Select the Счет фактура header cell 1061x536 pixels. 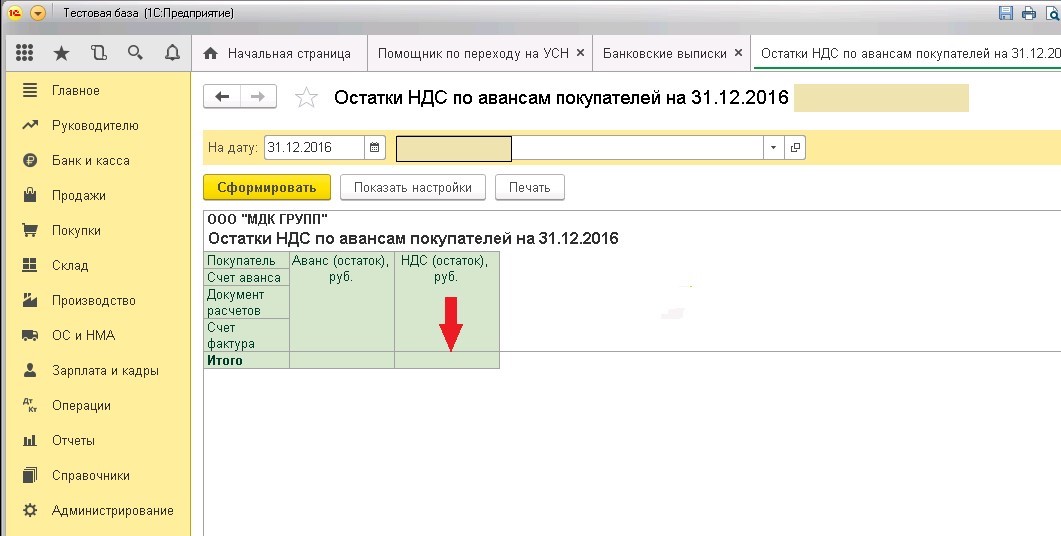coord(246,336)
